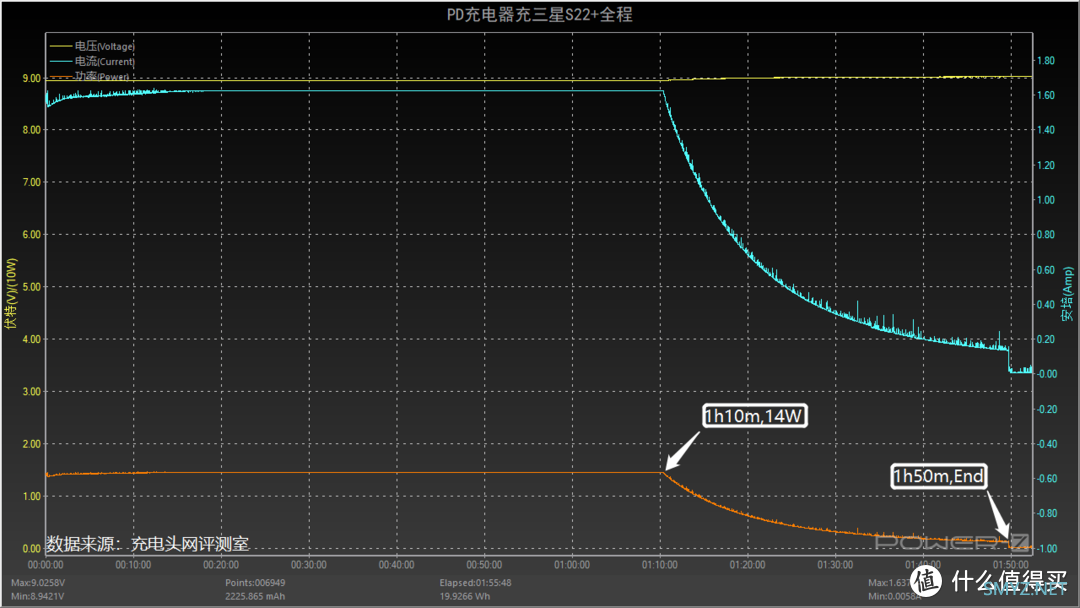Click the cyan Current legend line swatch
The width and height of the screenshot is (1080, 608).
tap(61, 61)
